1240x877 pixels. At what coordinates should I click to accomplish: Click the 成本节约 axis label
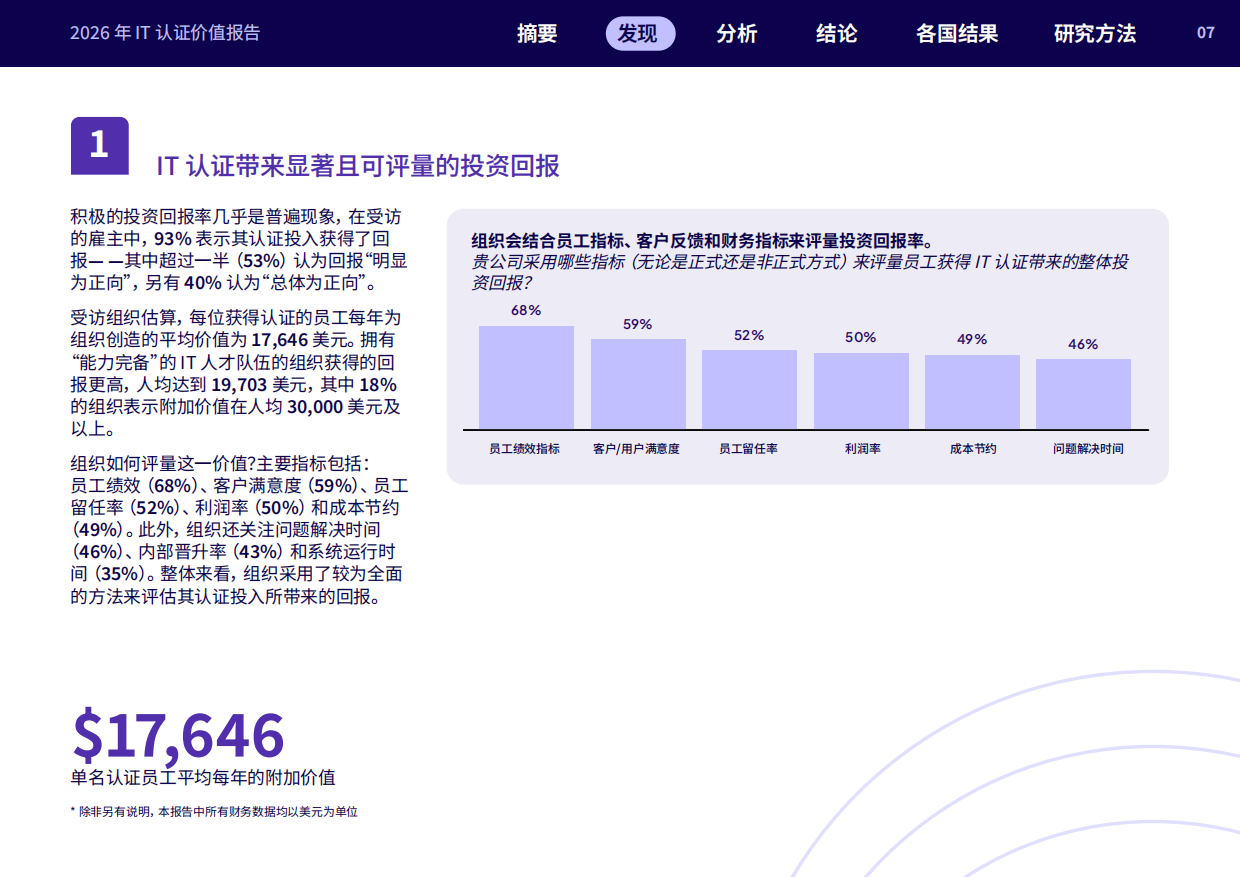point(973,449)
